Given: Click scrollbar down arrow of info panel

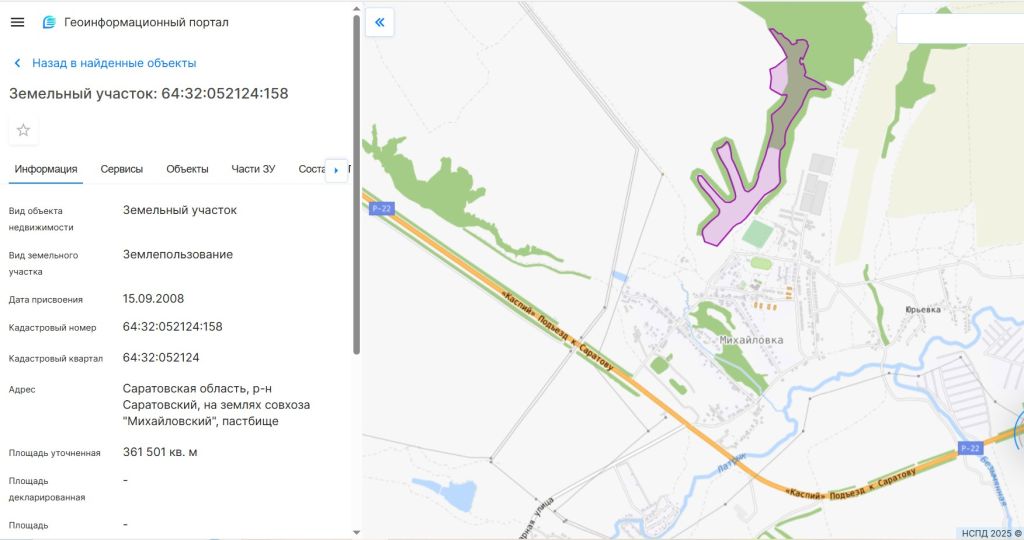Looking at the screenshot, I should point(357,533).
